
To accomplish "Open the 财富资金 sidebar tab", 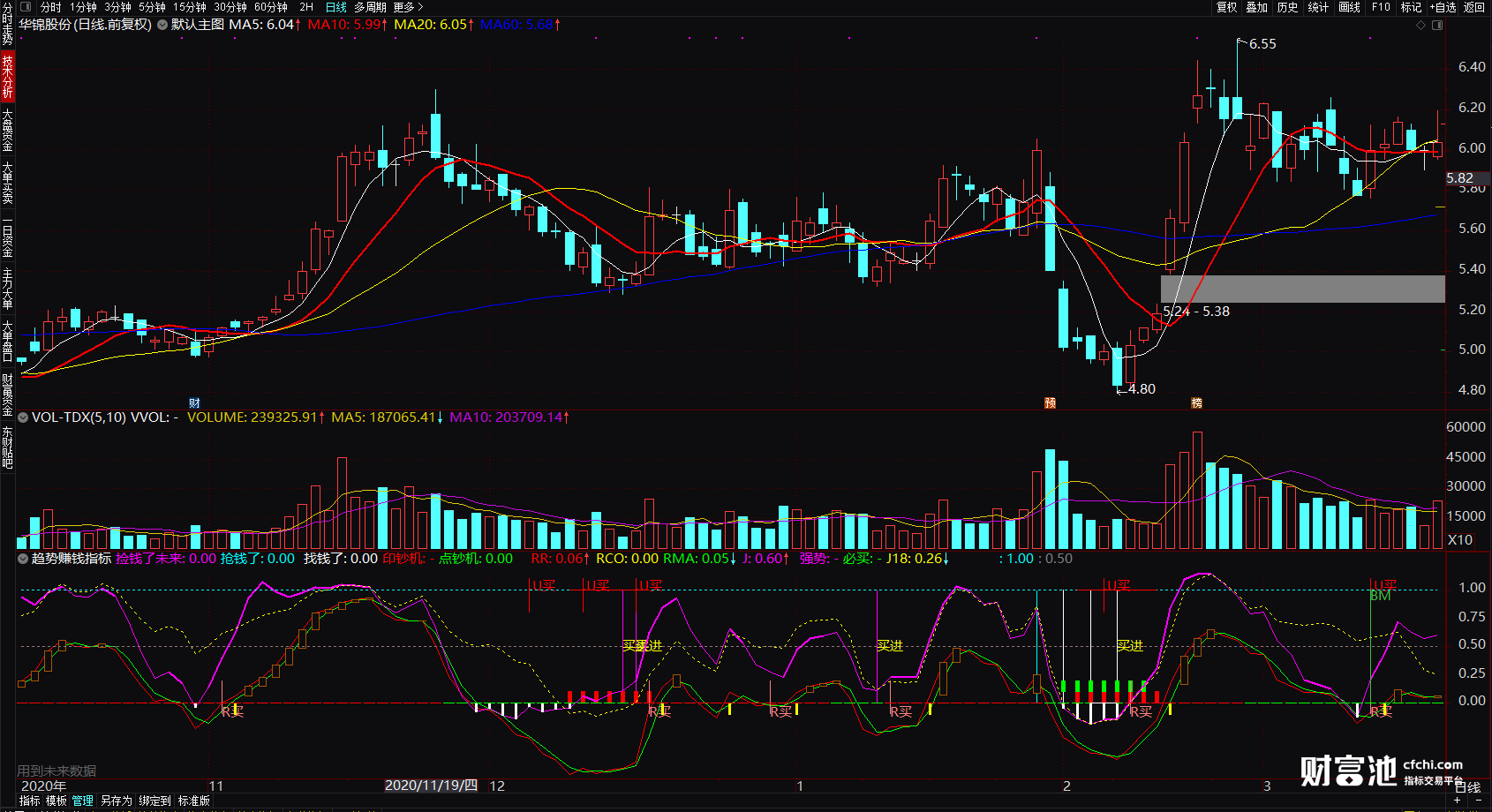I will 7,395.
